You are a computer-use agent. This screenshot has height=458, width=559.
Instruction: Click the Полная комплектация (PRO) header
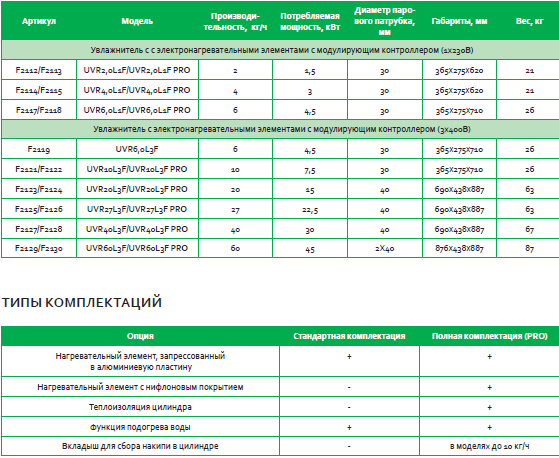pos(489,336)
